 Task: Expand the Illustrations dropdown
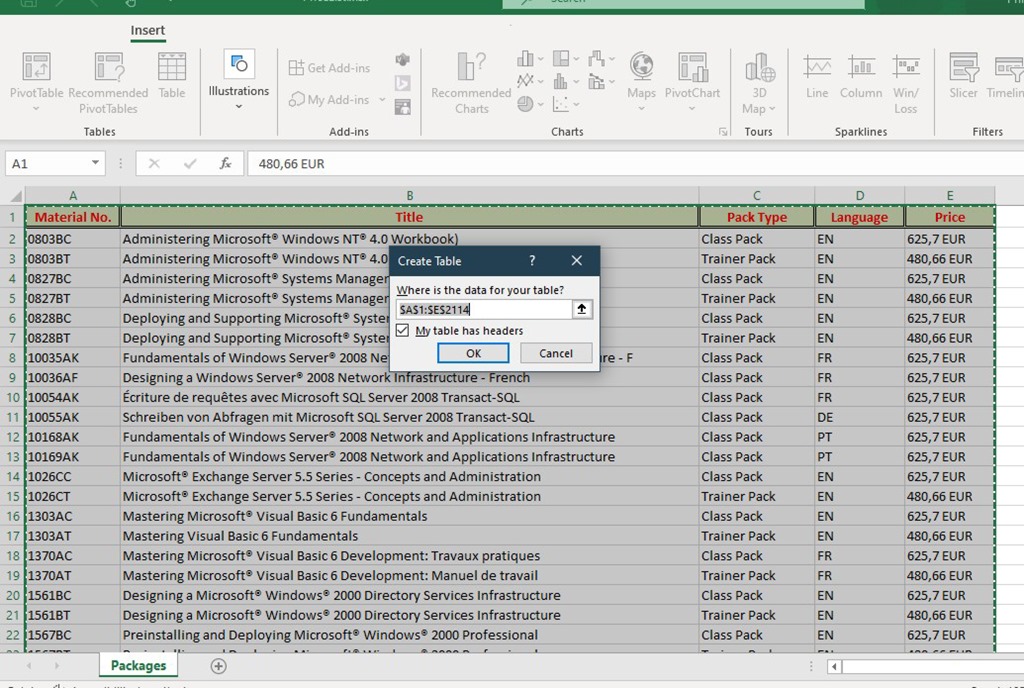(238, 106)
